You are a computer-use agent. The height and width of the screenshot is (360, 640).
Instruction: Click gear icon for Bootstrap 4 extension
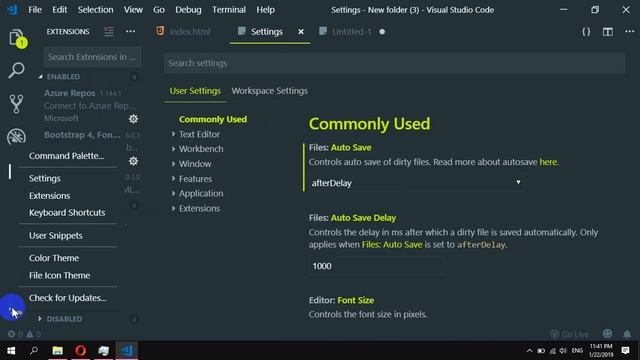point(133,161)
